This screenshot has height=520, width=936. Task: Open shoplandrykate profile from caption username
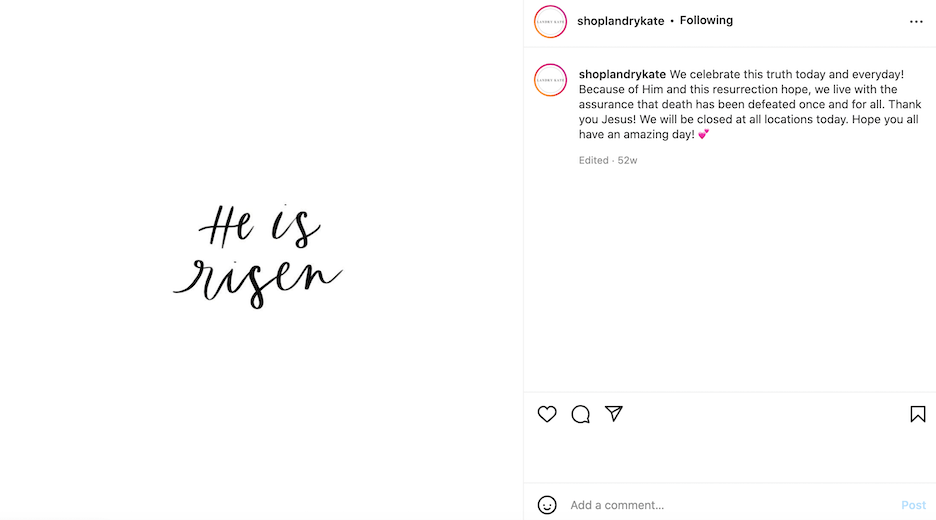pyautogui.click(x=622, y=74)
